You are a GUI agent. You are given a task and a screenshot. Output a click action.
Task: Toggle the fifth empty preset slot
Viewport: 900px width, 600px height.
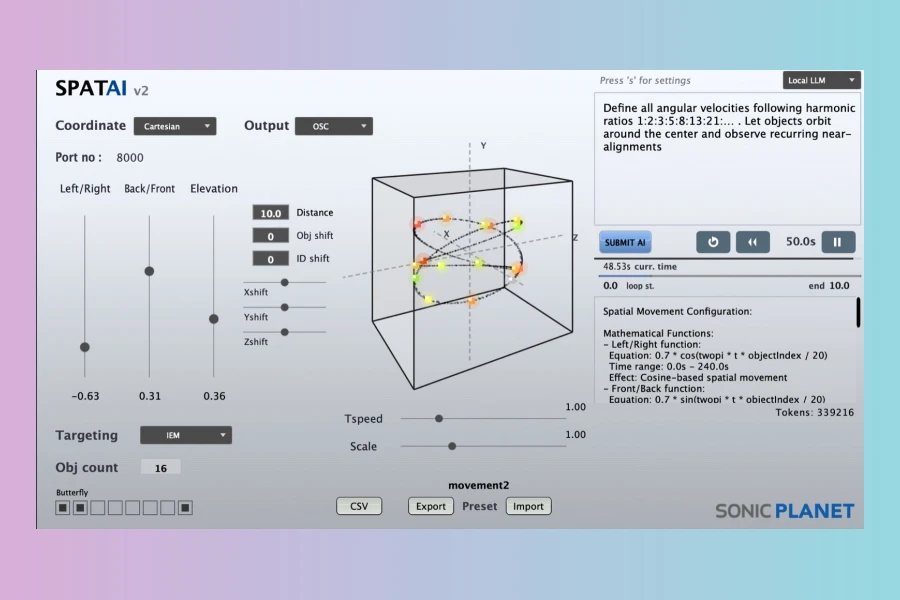pos(167,508)
